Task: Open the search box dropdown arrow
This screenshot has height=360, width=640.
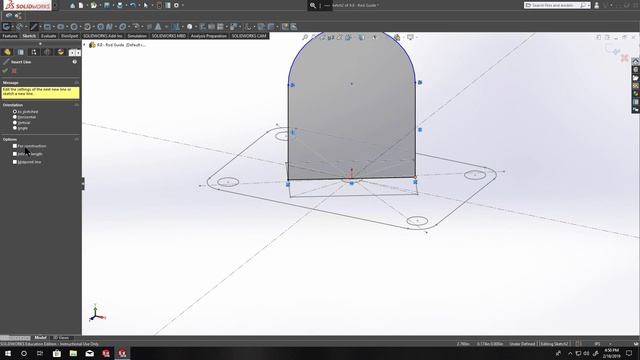Action: (x=588, y=5)
